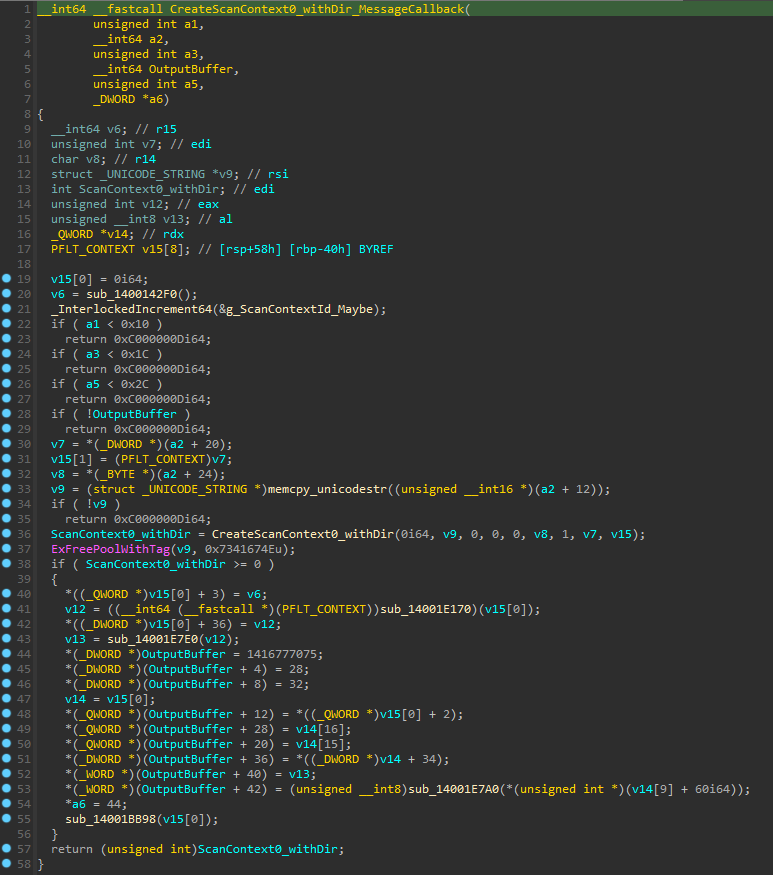Click ScanContext0_withDir in the final return statement

point(267,849)
